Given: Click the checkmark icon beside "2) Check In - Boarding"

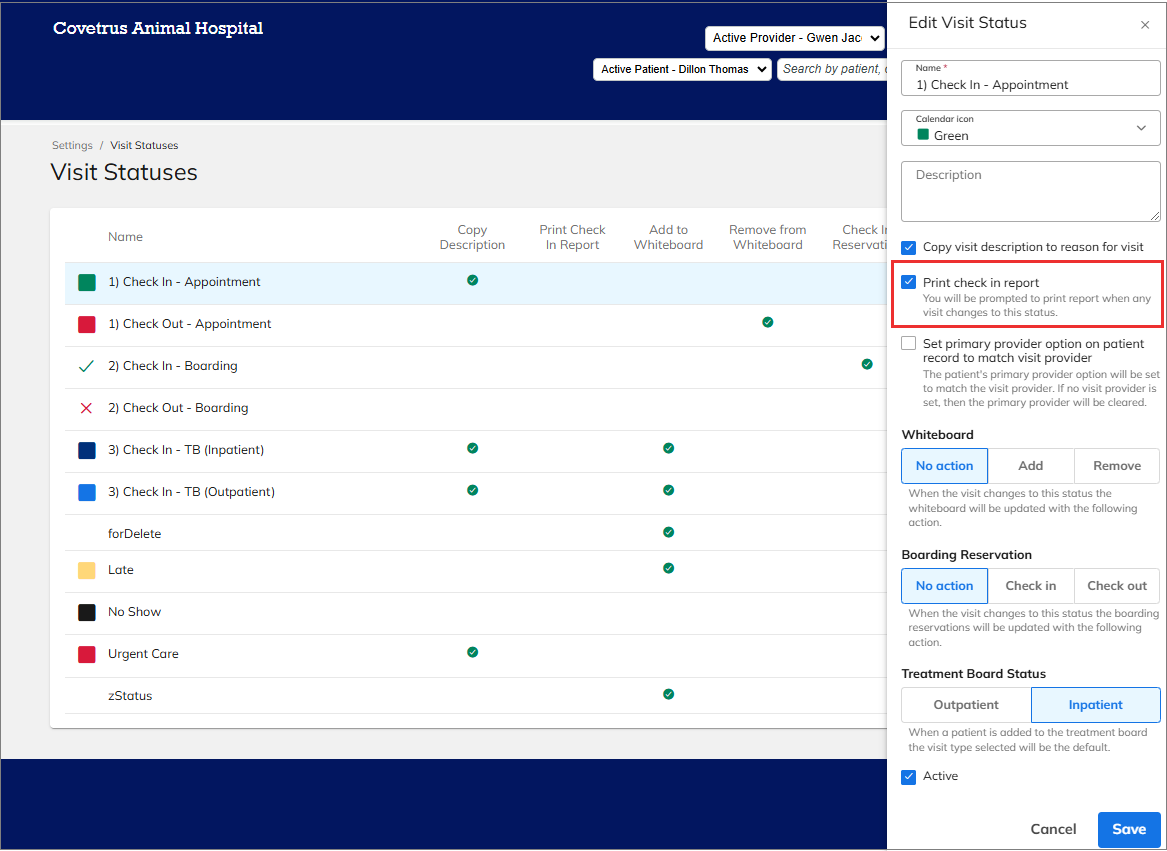Looking at the screenshot, I should (x=86, y=366).
